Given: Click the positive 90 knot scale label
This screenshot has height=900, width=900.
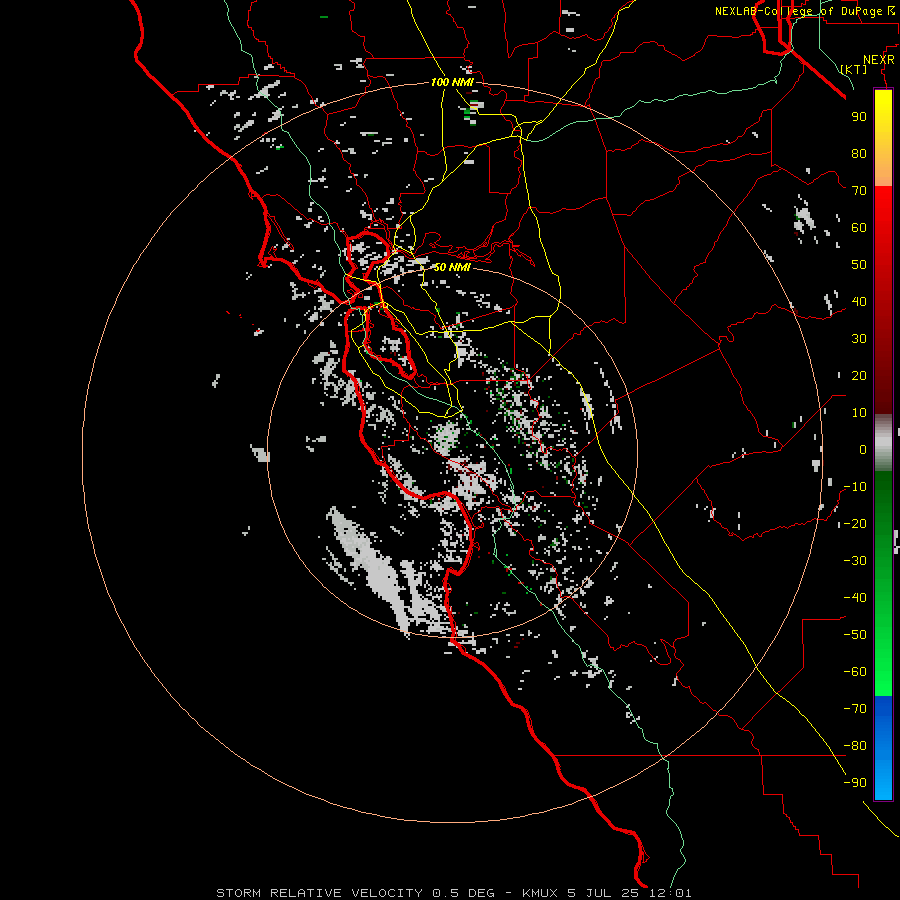Looking at the screenshot, I should pos(859,117).
